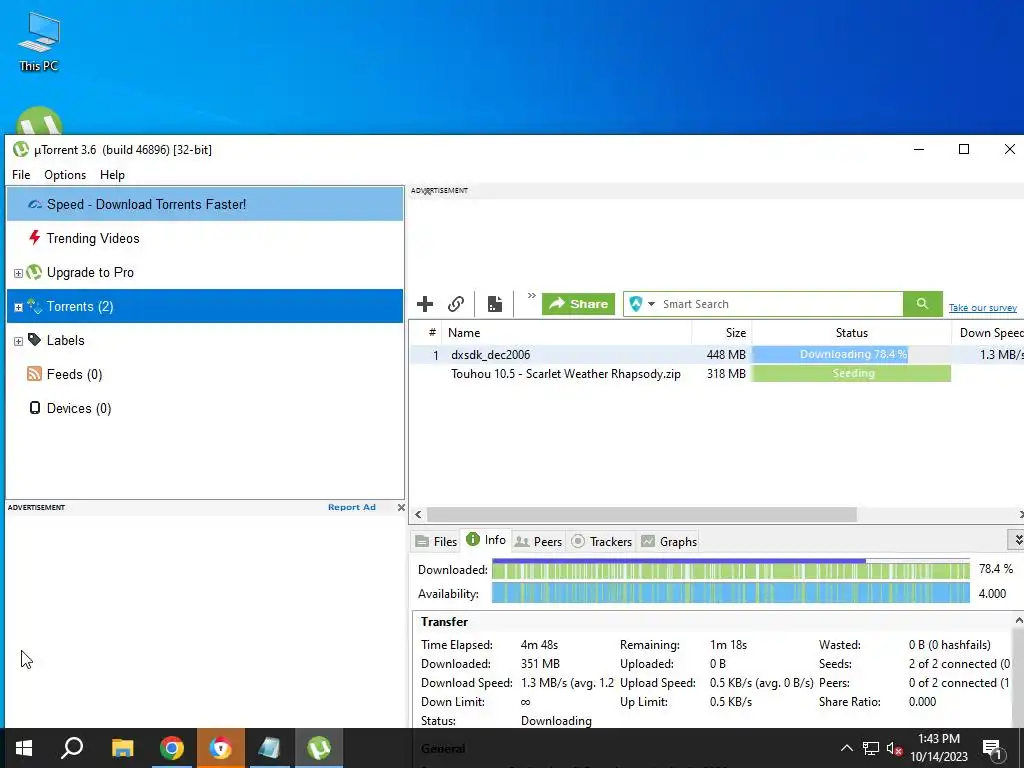Open the This PC desktop icon
Image resolution: width=1024 pixels, height=768 pixels.
tap(39, 41)
